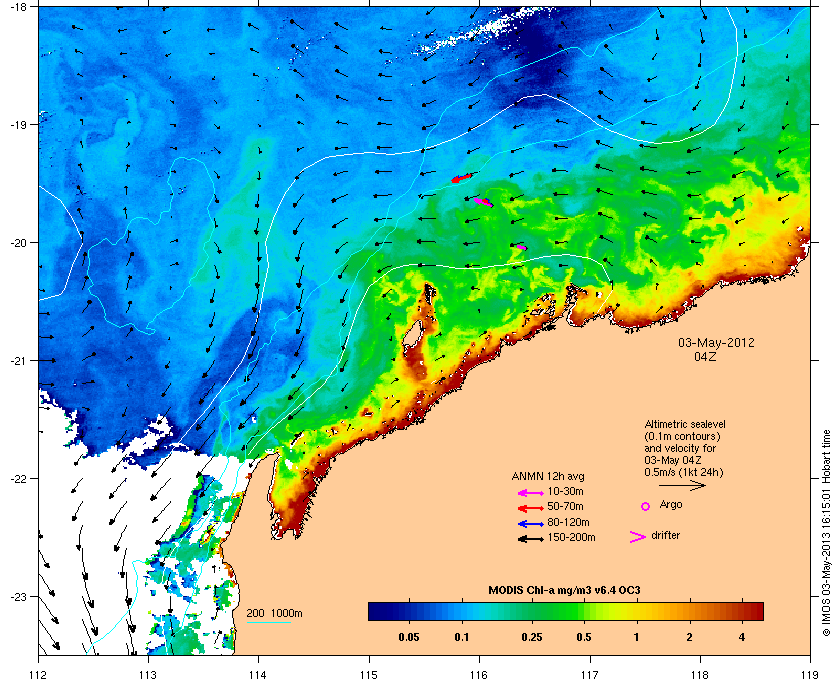Screen dimensions: 840x680
Task: Click the longitude label '119'
Action: point(810,674)
